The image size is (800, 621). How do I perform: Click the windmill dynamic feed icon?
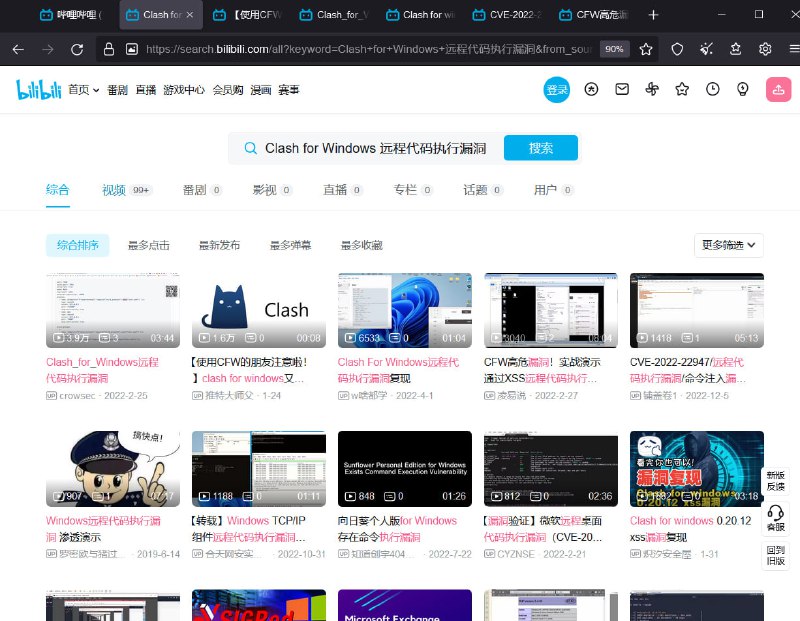(651, 89)
